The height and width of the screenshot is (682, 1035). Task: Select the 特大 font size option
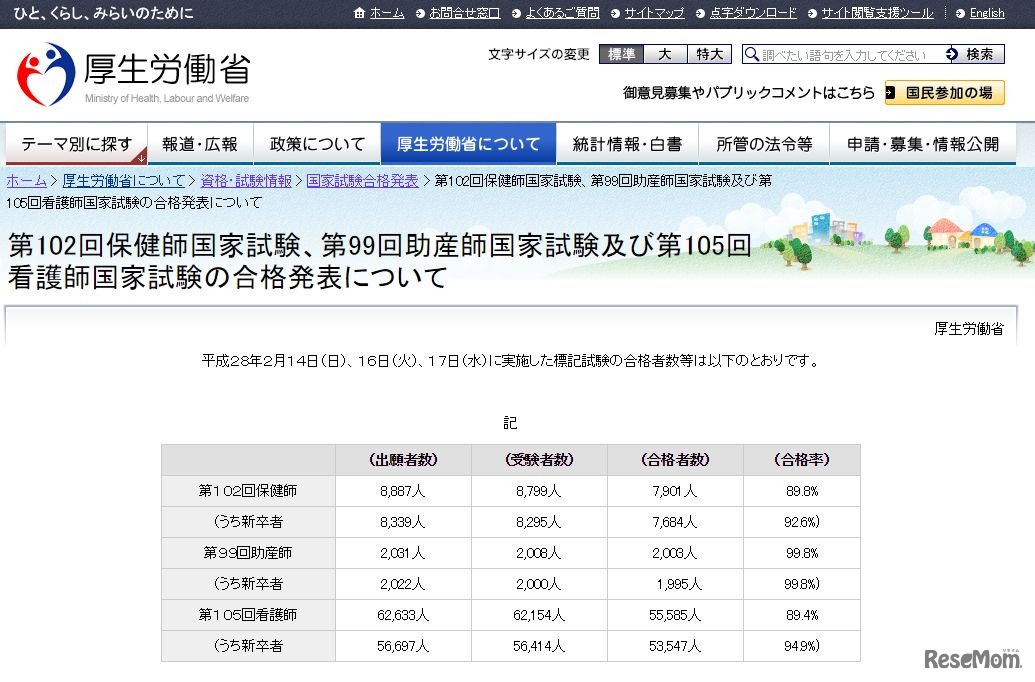point(709,54)
